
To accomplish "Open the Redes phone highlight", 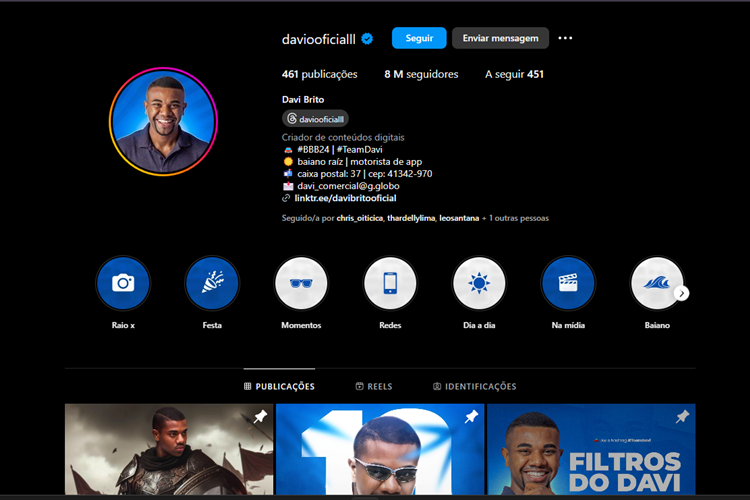I will coord(390,283).
